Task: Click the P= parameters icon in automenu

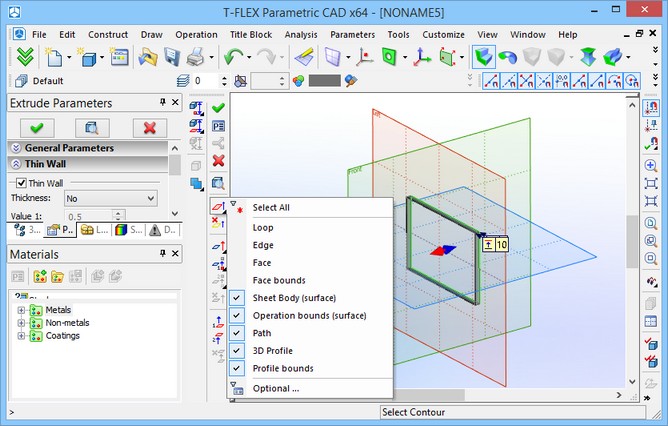Action: (x=218, y=126)
